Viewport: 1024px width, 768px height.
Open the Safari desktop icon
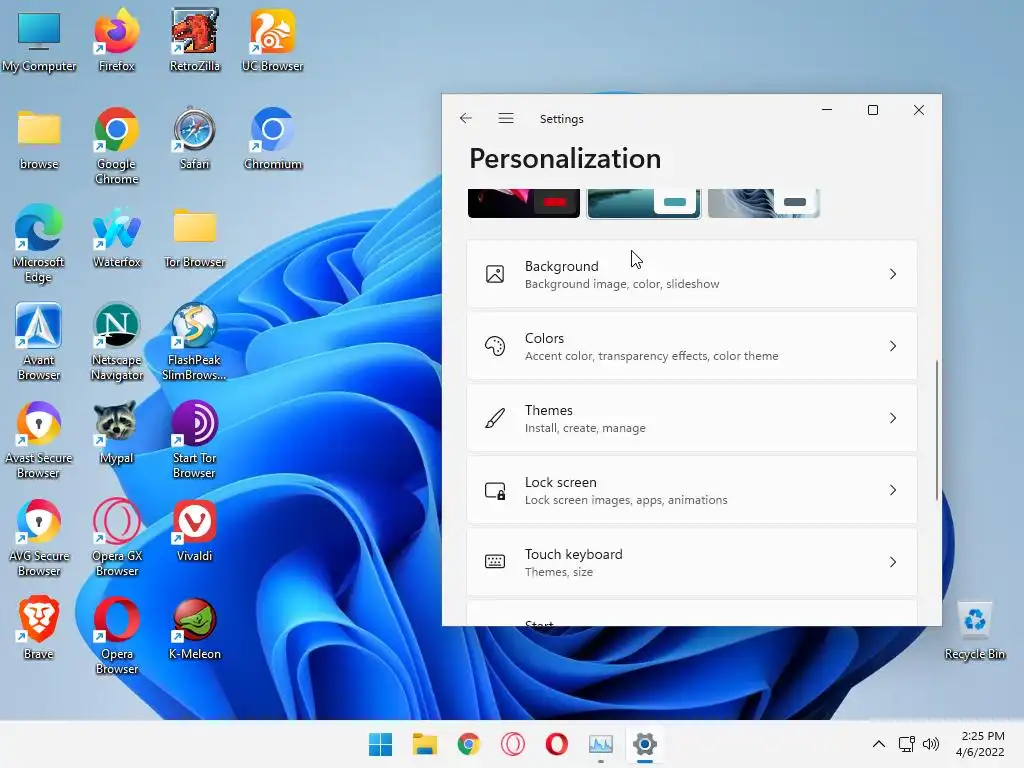[195, 139]
